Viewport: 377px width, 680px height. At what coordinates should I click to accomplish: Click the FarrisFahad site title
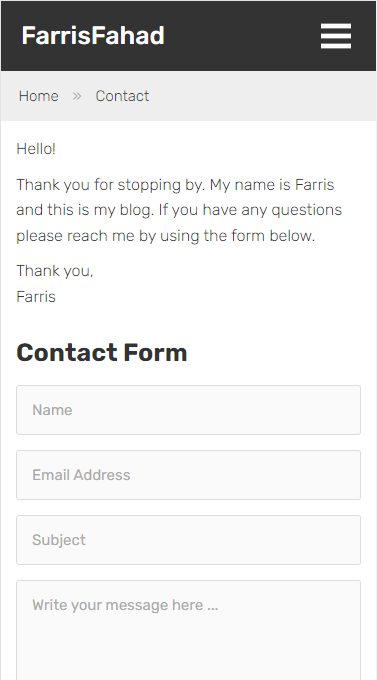pyautogui.click(x=93, y=36)
